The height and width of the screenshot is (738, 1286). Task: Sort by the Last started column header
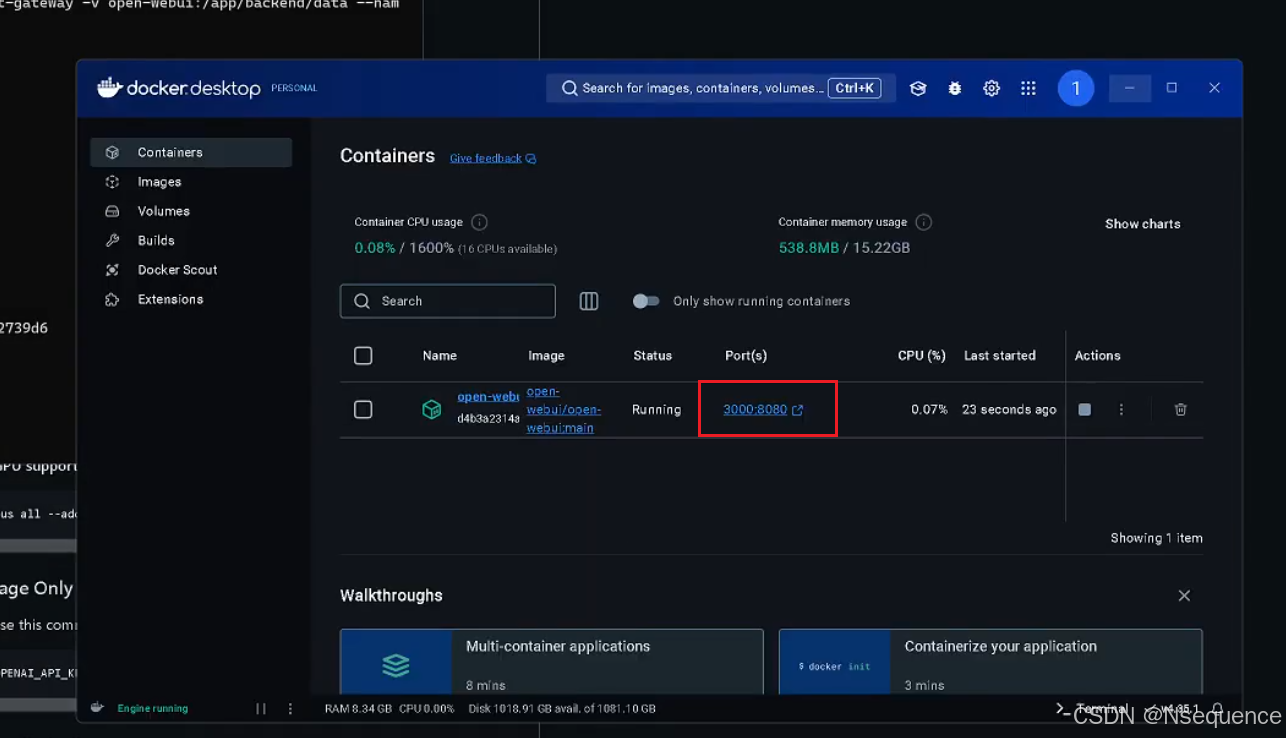[x=999, y=356]
